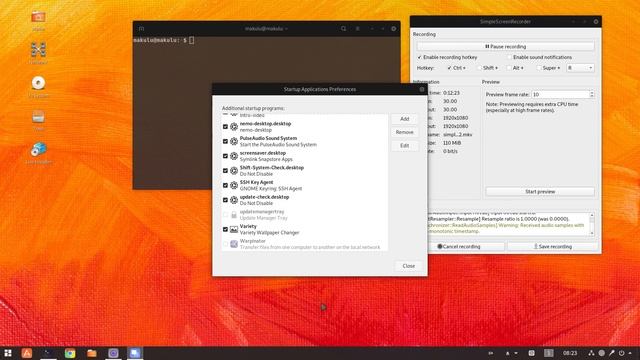This screenshot has height=360, width=640.
Task: Enable the Super hotkey modifier
Action: click(x=539, y=68)
